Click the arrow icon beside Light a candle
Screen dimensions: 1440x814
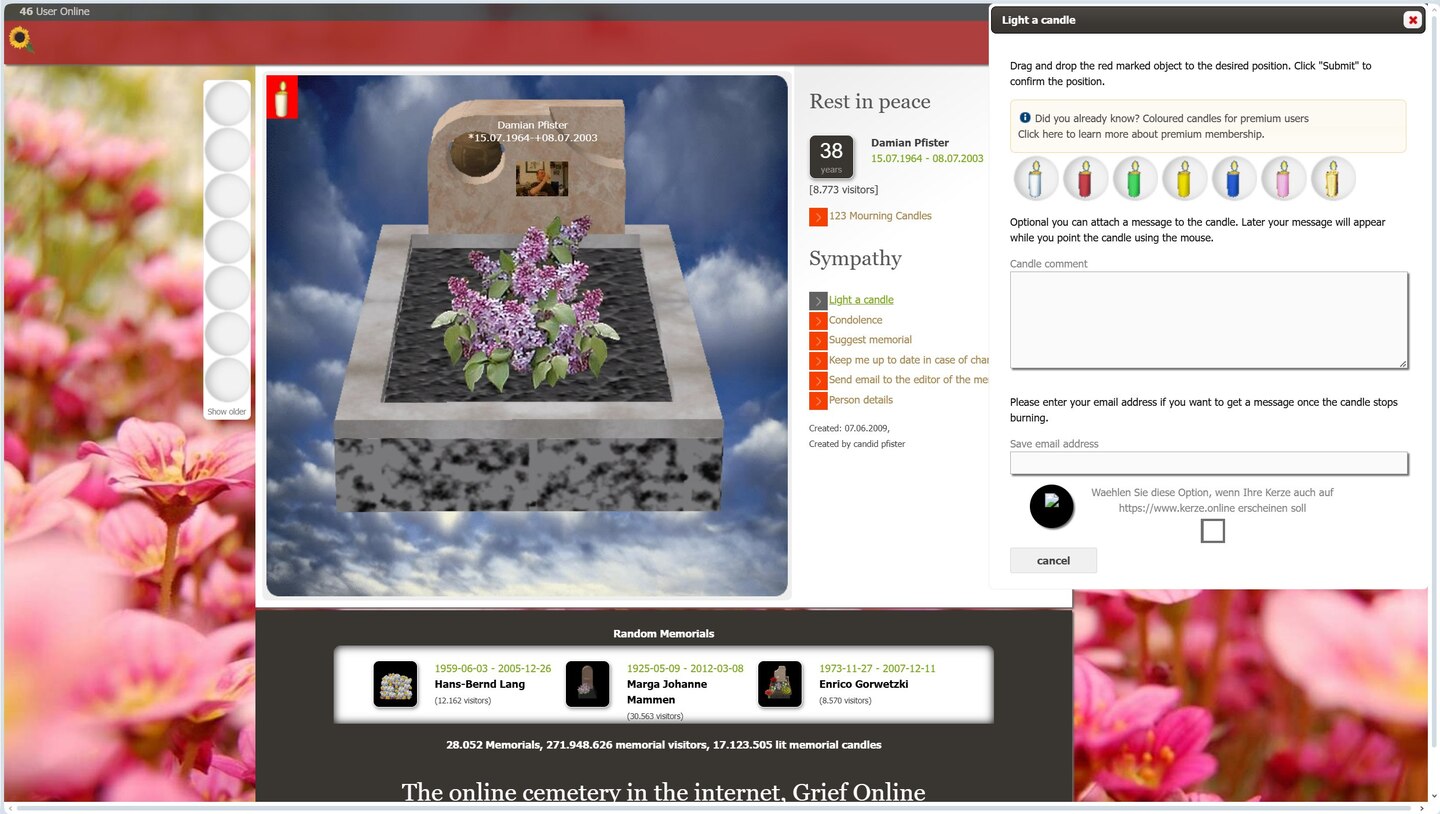818,301
